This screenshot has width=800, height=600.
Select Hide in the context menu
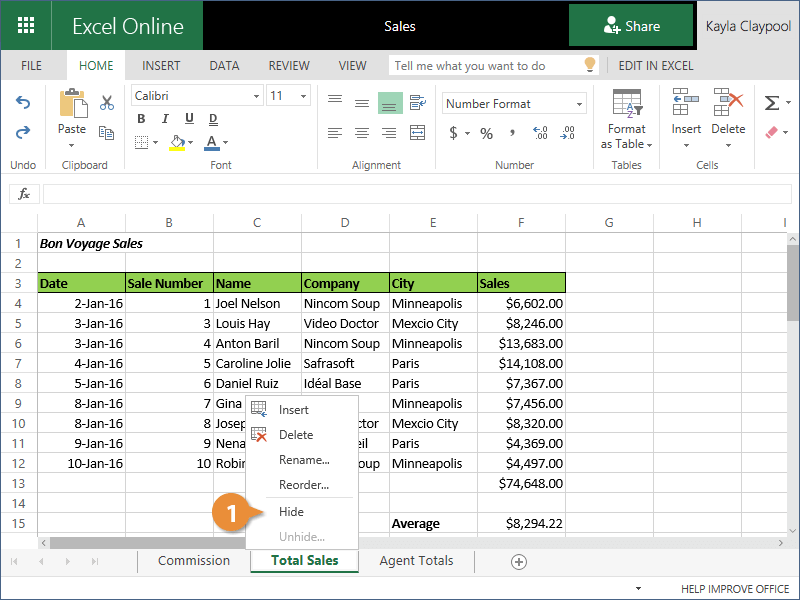(291, 512)
